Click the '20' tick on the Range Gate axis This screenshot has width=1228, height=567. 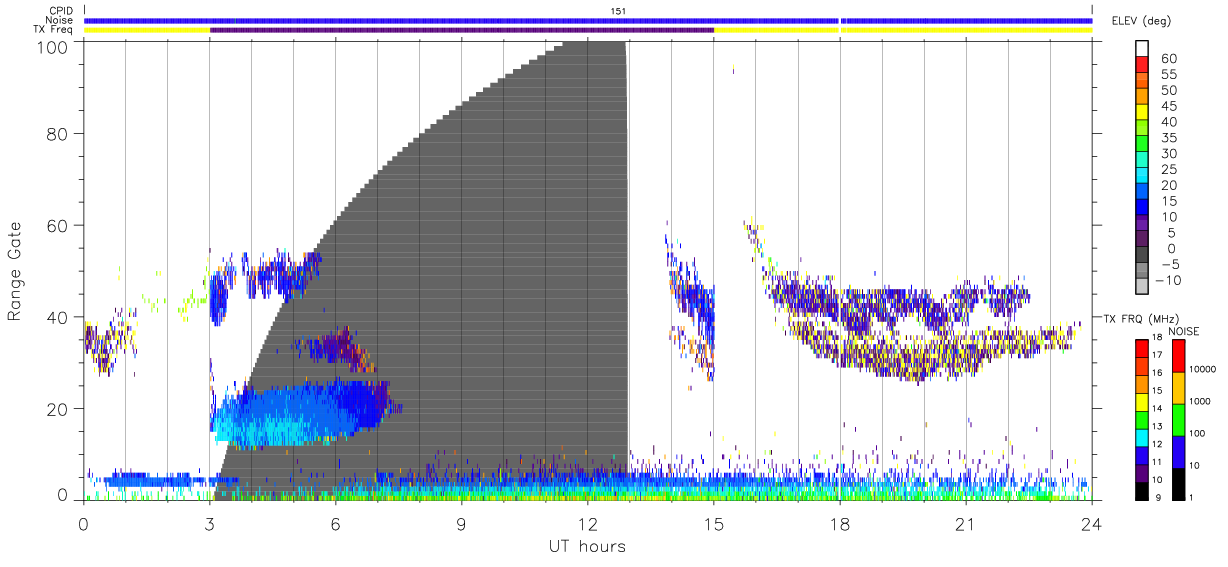57,409
